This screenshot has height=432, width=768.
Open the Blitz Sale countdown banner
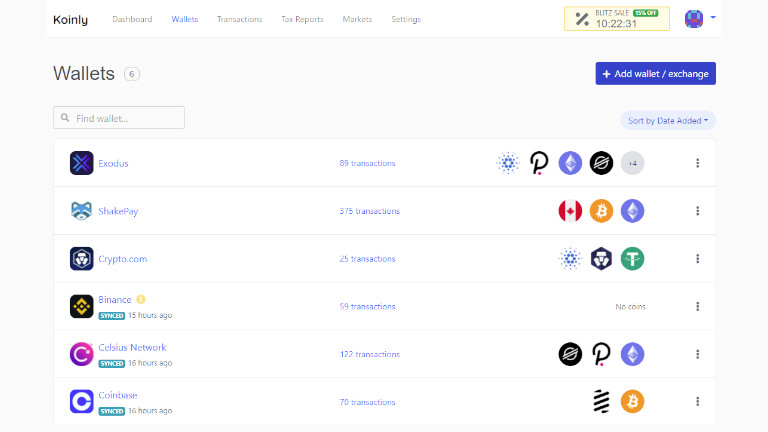(x=617, y=19)
